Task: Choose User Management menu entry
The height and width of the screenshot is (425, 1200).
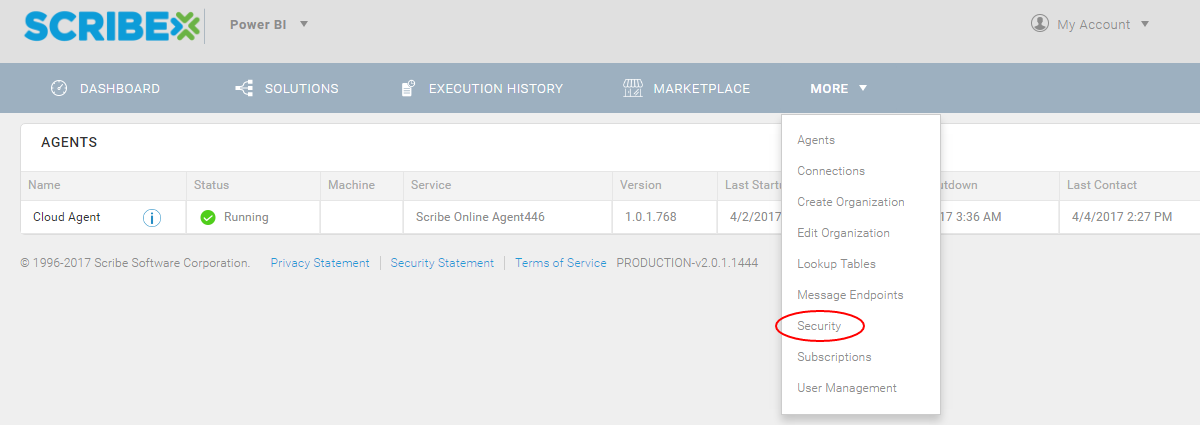Action: tap(846, 388)
